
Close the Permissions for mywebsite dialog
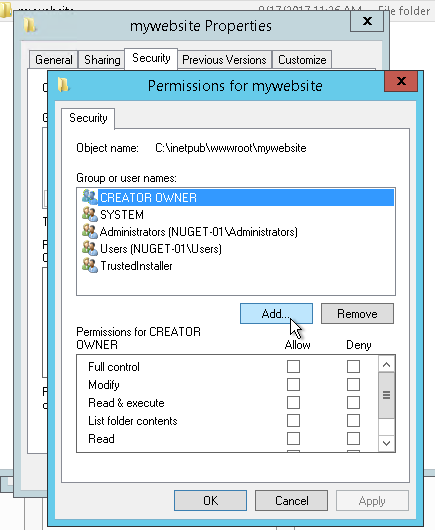[x=401, y=81]
